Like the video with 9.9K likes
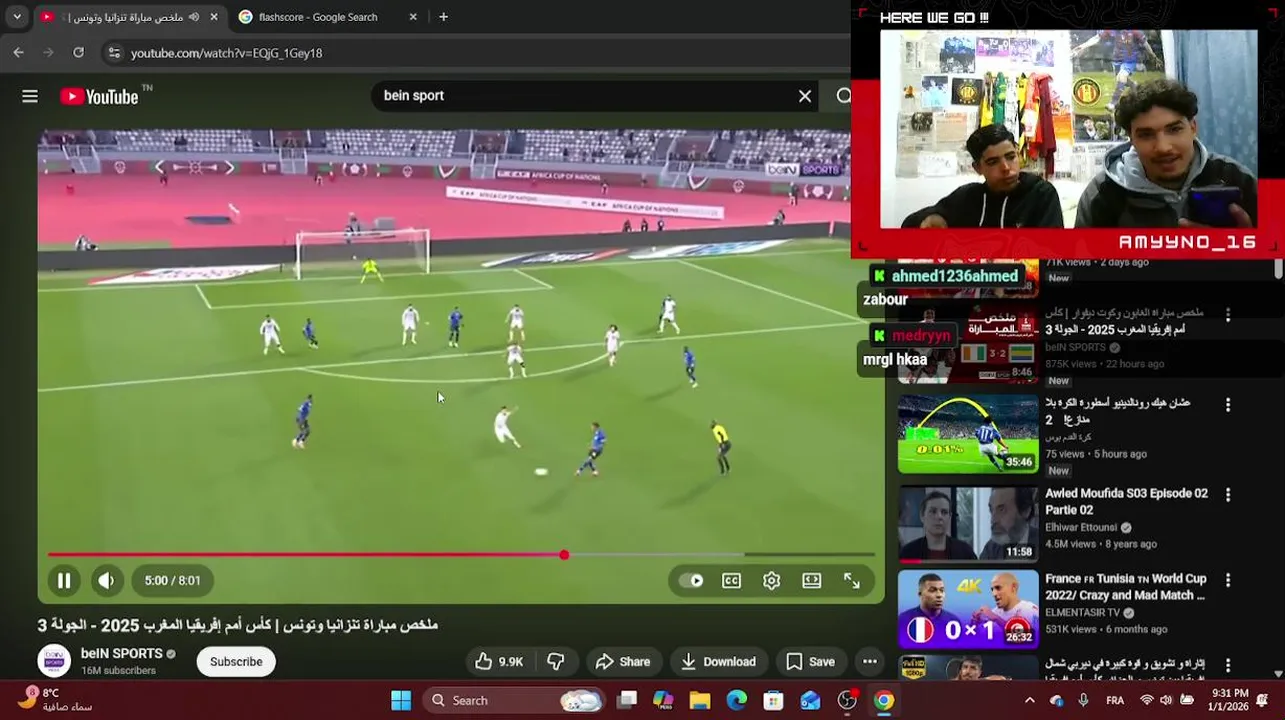This screenshot has width=1285, height=720. click(x=499, y=662)
